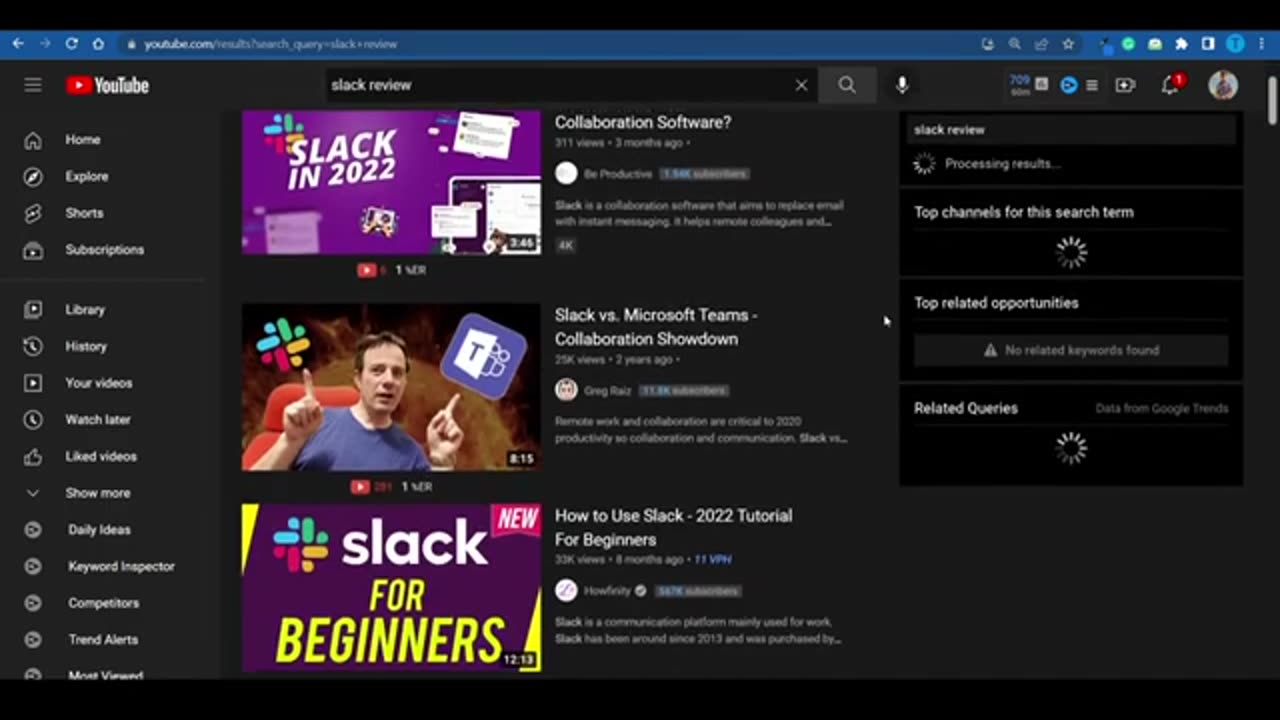Image resolution: width=1280 pixels, height=720 pixels.
Task: Click the search magnifier button
Action: point(847,85)
